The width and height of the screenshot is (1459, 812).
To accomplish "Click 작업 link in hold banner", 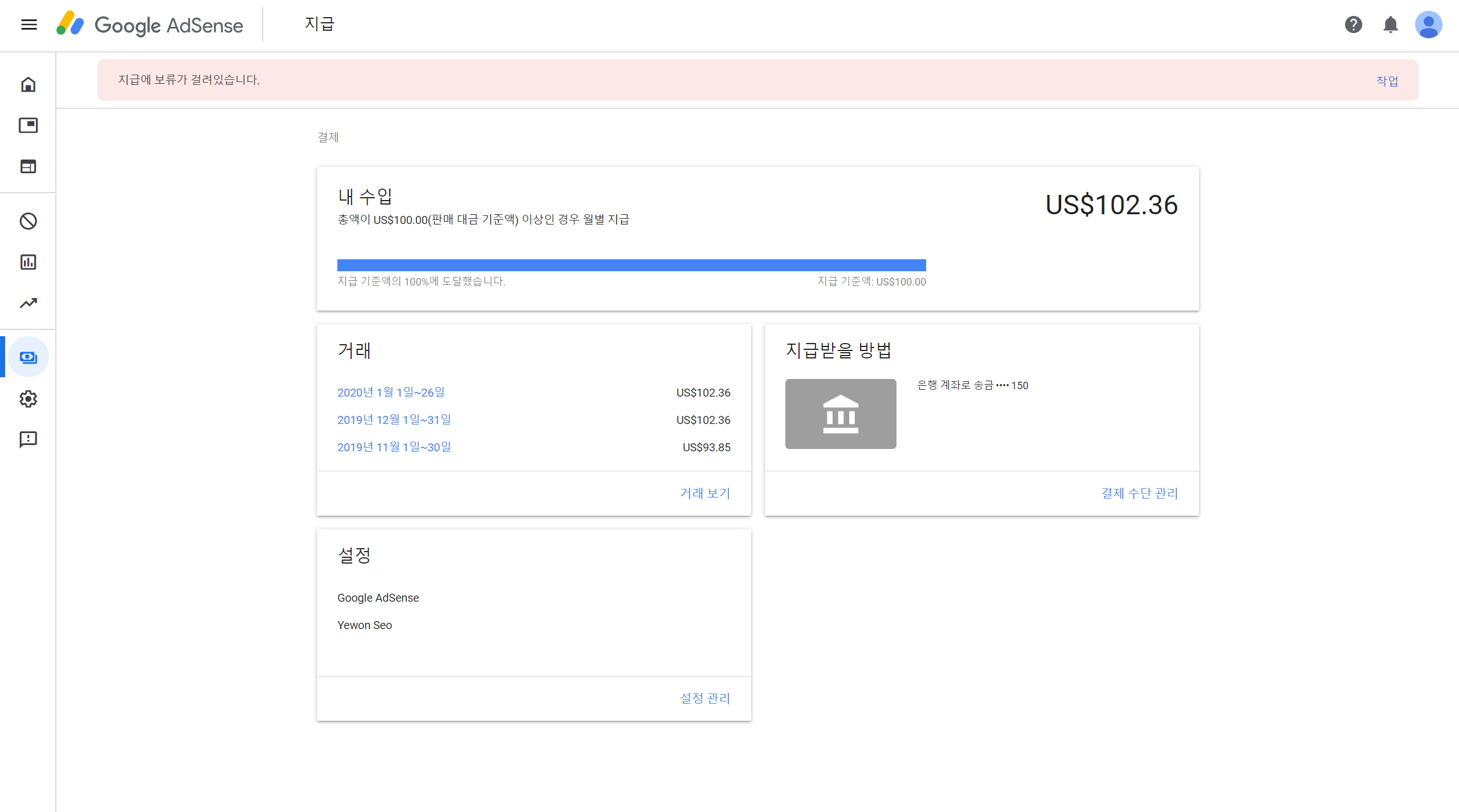I will [1387, 81].
